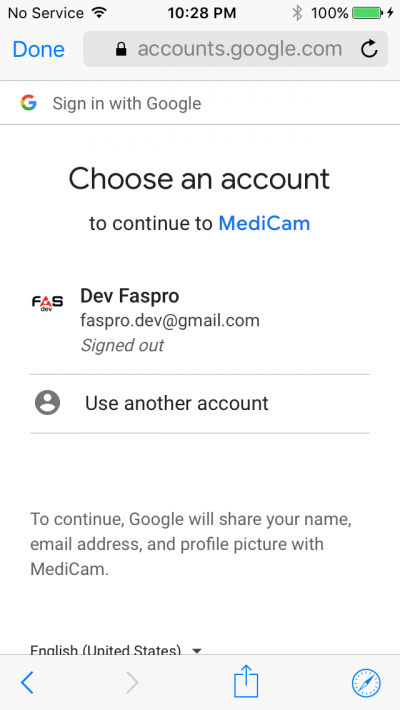The image size is (400, 710).
Task: Tap the accounts.google.com address field
Action: pyautogui.click(x=236, y=49)
